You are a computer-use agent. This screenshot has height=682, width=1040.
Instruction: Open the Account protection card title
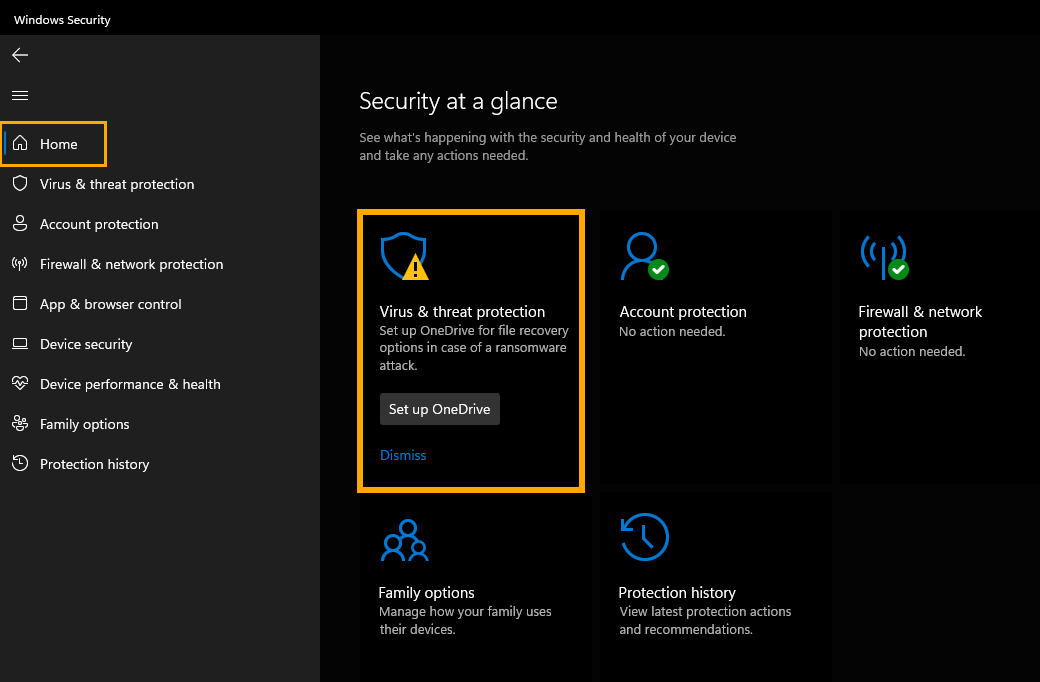click(x=683, y=312)
